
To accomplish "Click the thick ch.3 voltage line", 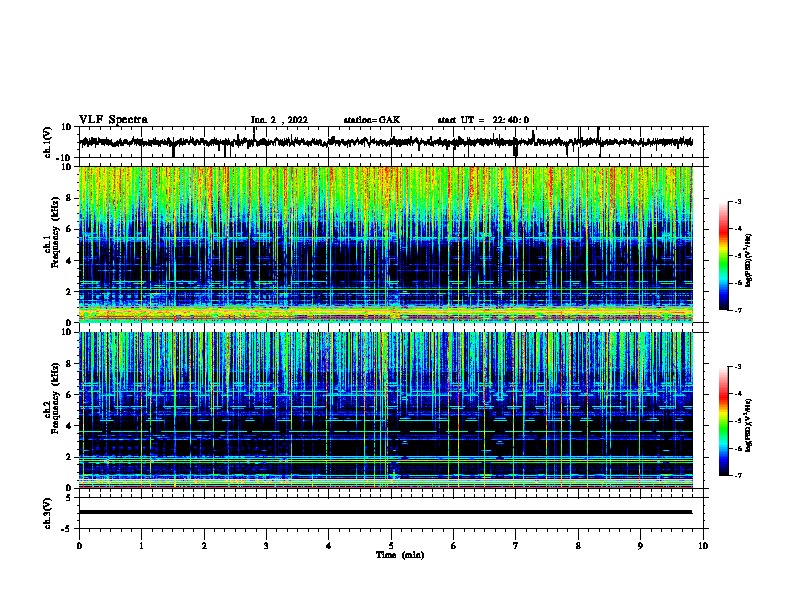I will point(386,512).
